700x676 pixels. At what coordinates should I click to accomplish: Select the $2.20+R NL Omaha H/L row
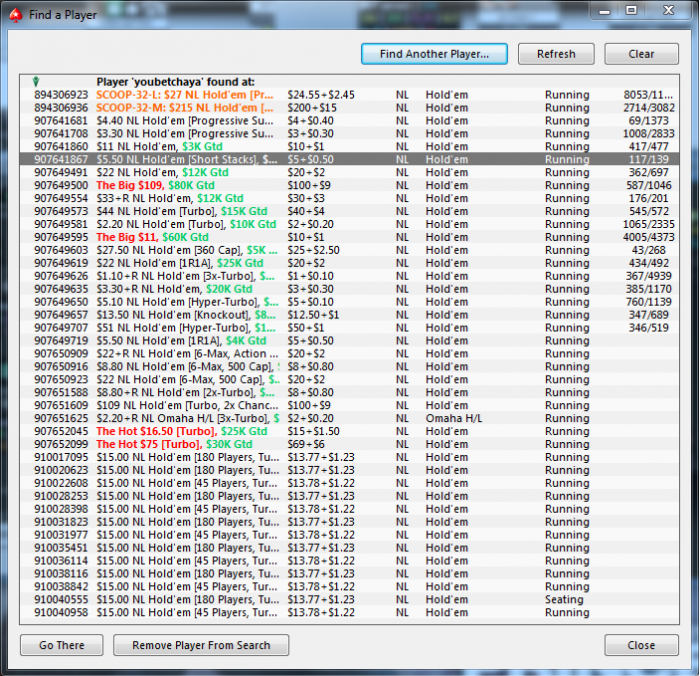(x=350, y=418)
